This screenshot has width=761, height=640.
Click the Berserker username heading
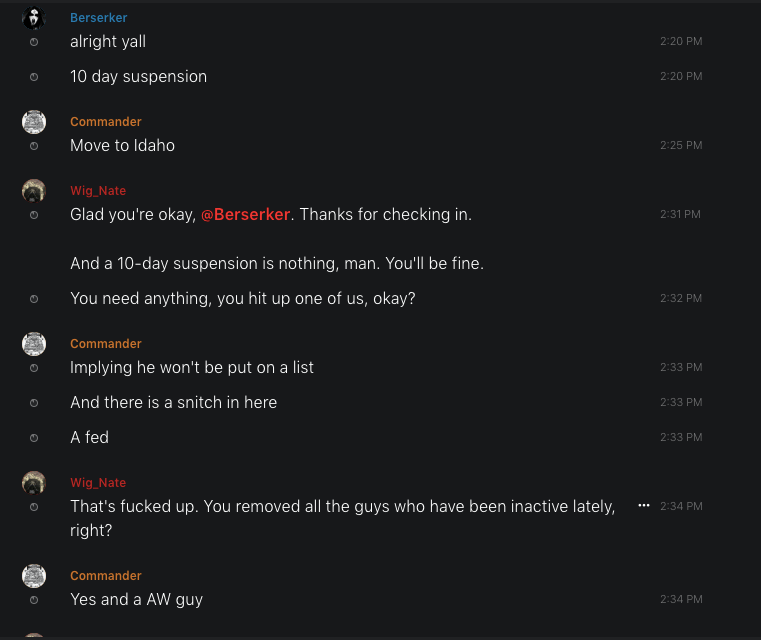[x=98, y=18]
